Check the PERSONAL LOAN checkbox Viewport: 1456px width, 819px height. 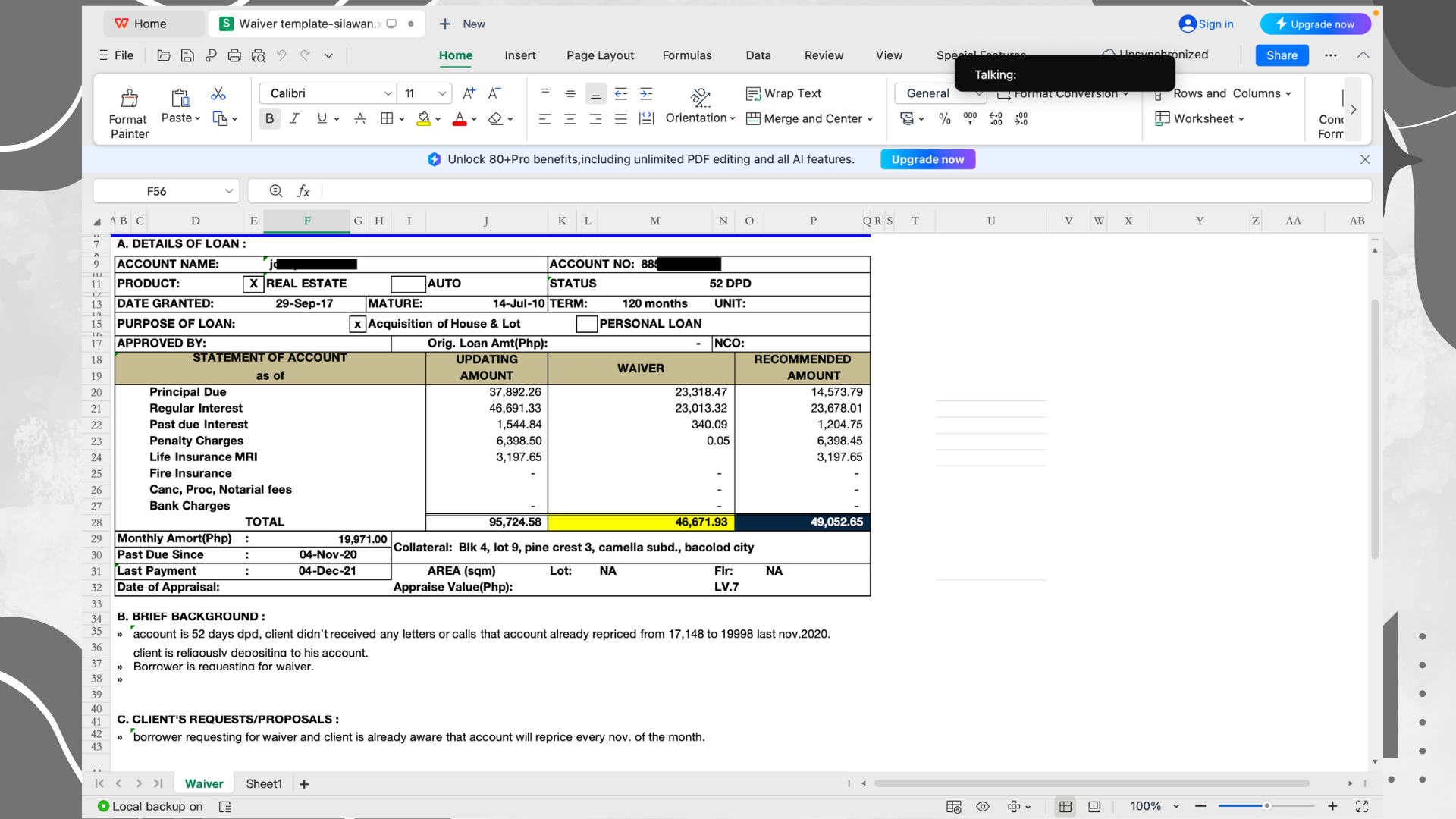[x=586, y=324]
